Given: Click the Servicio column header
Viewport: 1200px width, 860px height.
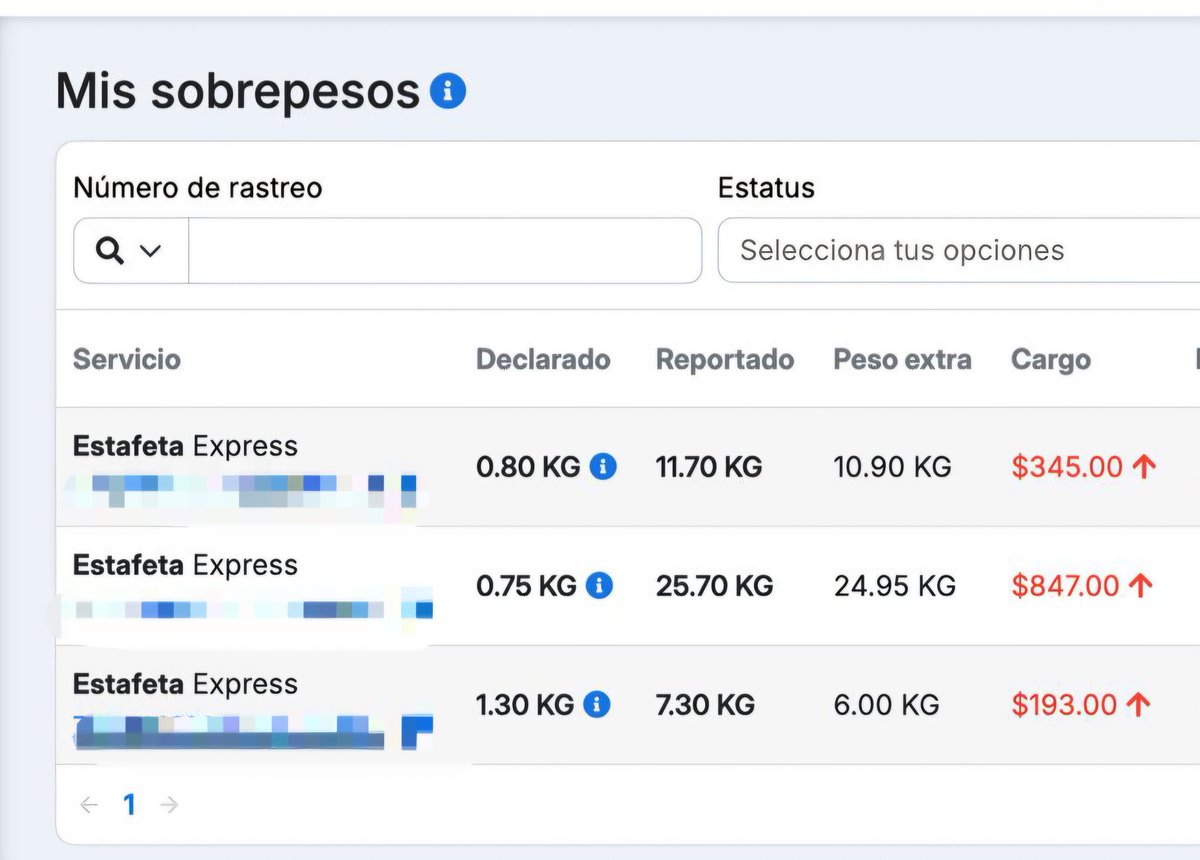Looking at the screenshot, I should [127, 359].
